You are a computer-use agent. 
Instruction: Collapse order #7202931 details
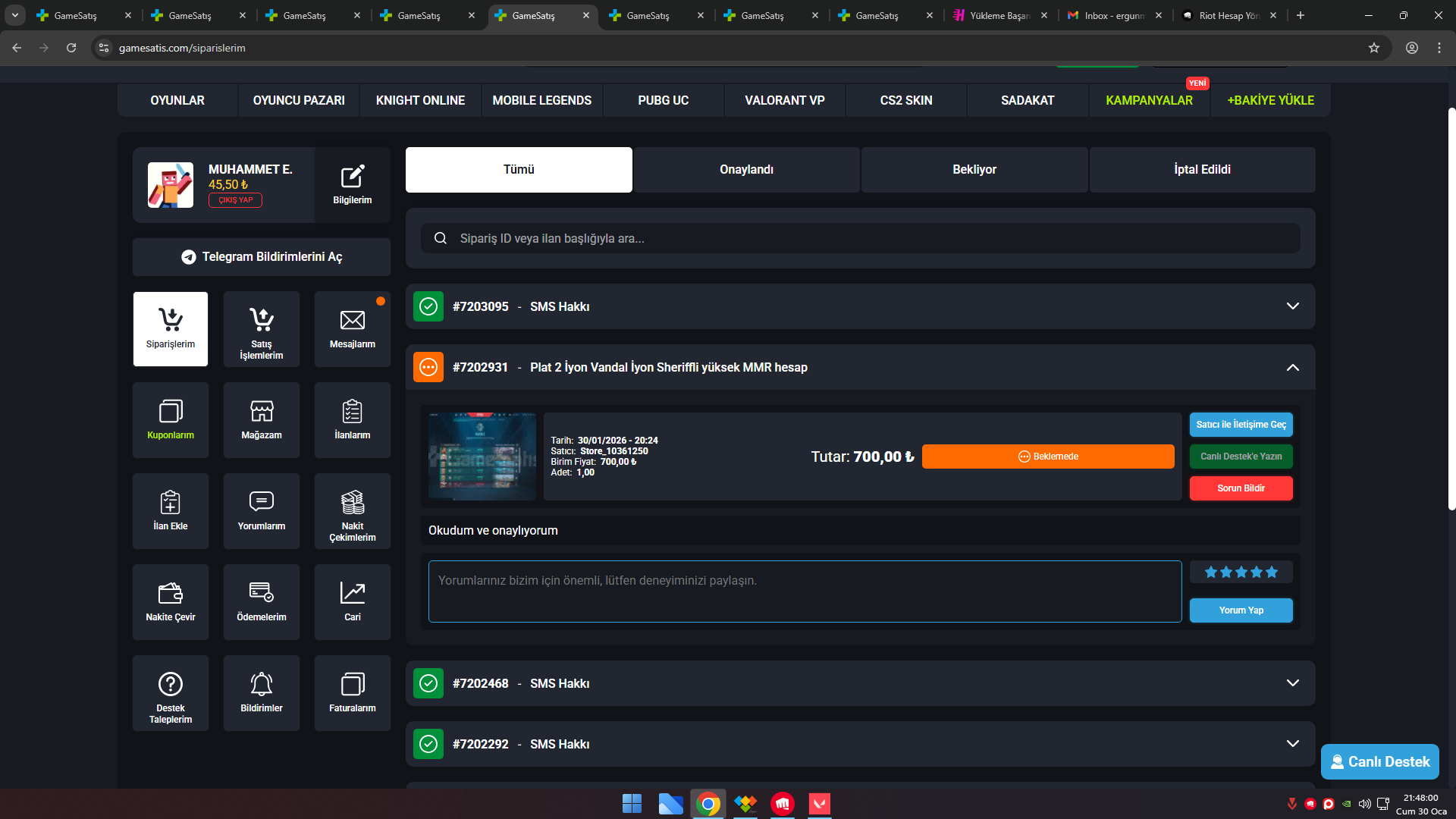(1293, 367)
